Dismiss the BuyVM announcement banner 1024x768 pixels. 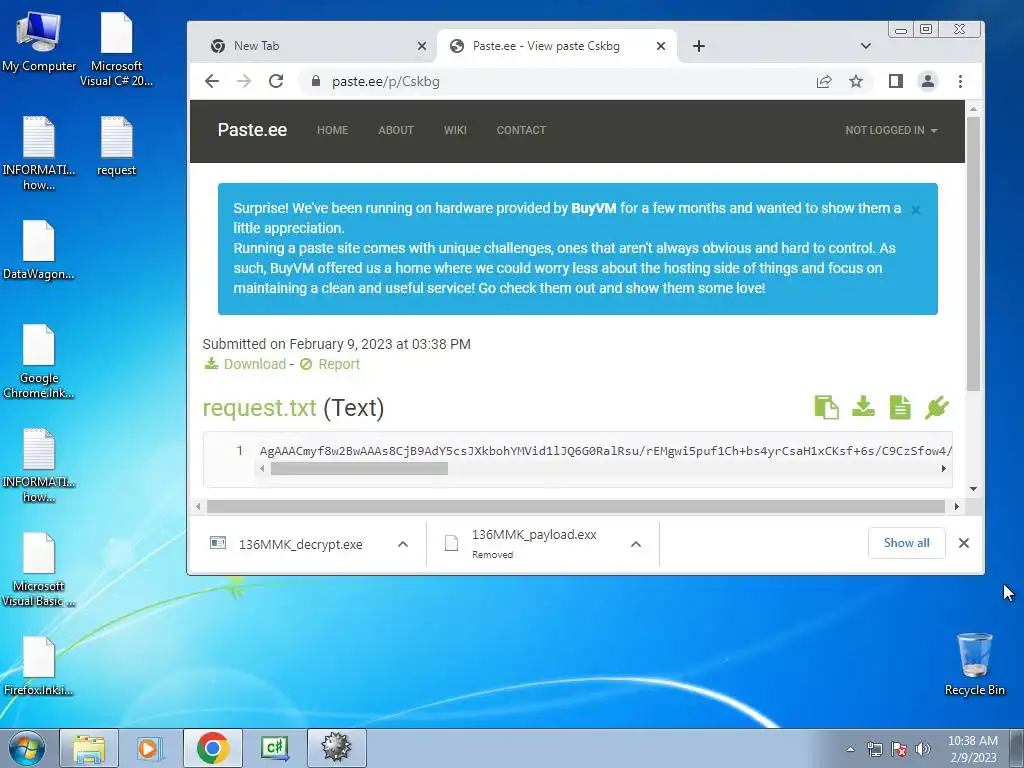pos(916,210)
